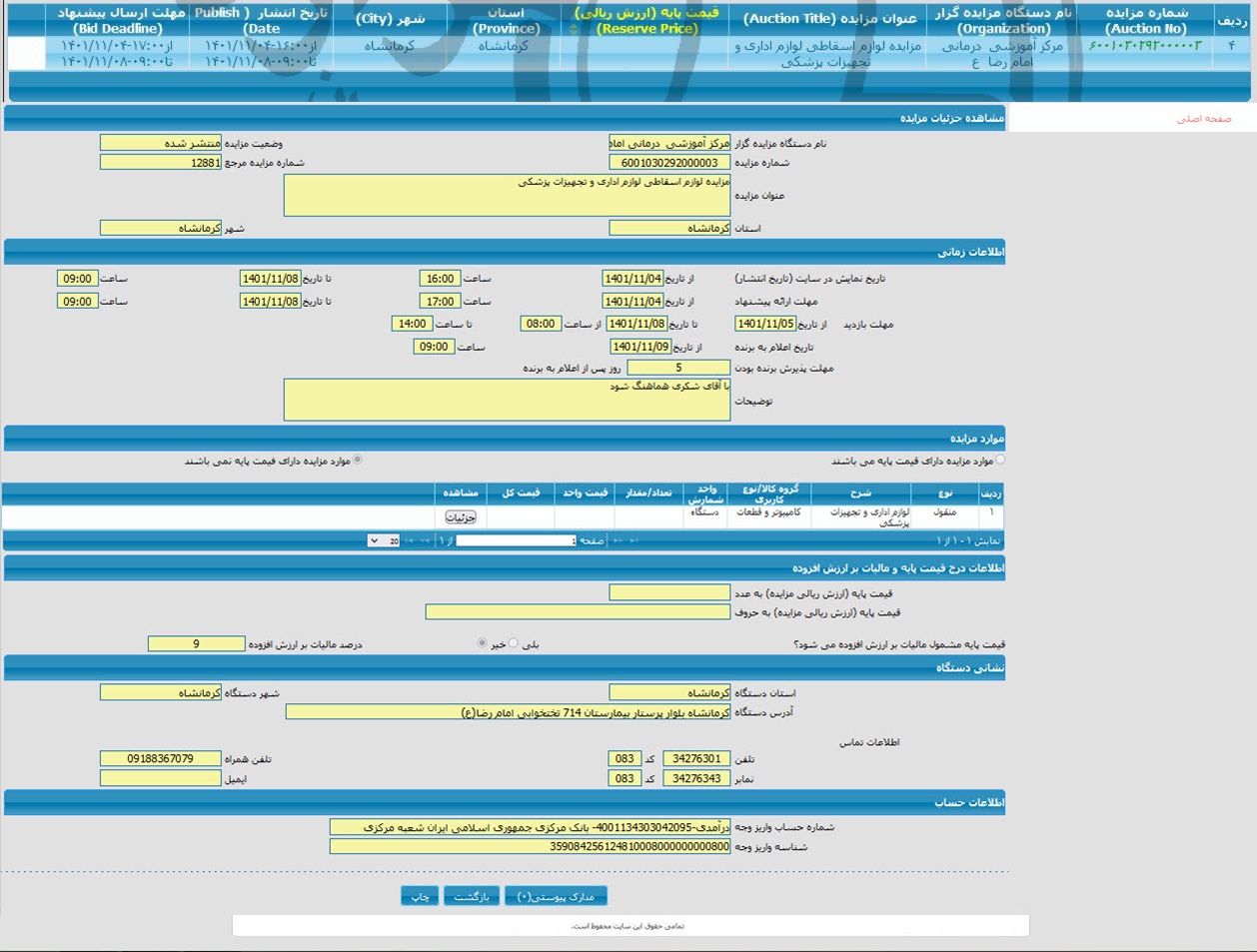Click the empty email input field
1257x952 pixels.
click(160, 778)
